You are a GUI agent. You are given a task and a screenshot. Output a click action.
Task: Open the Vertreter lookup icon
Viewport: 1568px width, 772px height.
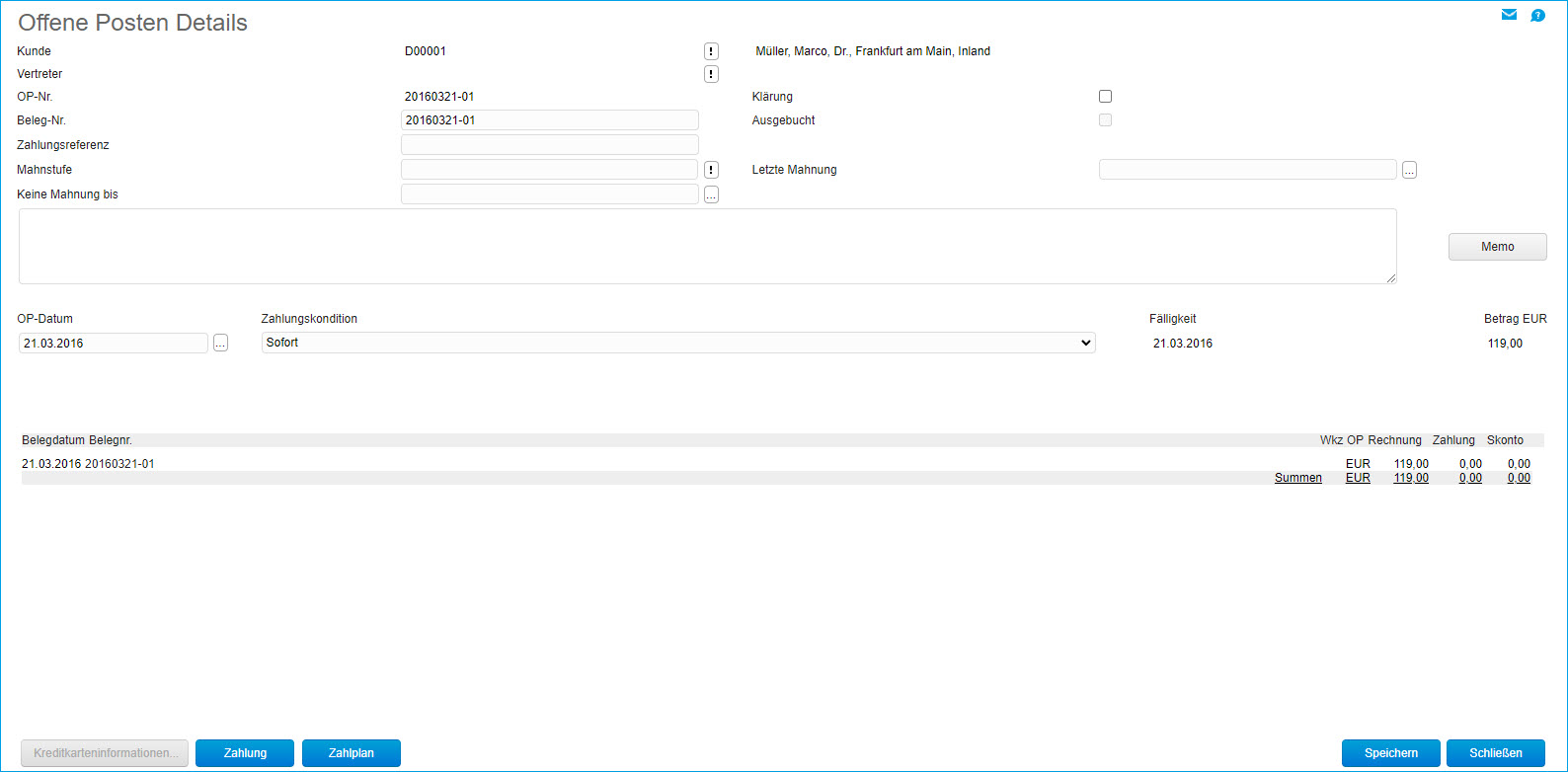[711, 74]
